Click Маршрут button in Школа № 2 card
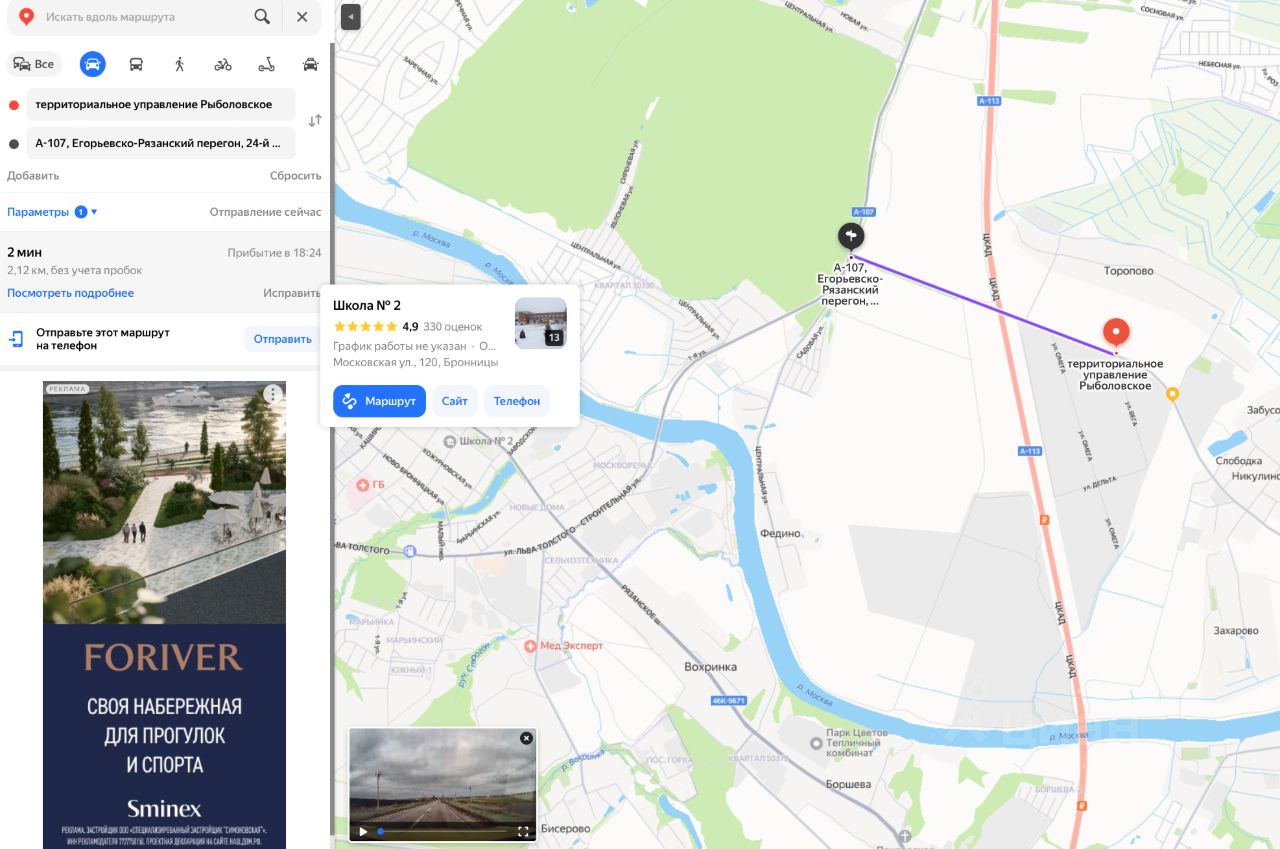Screen dimensions: 1280x849 [x=379, y=401]
